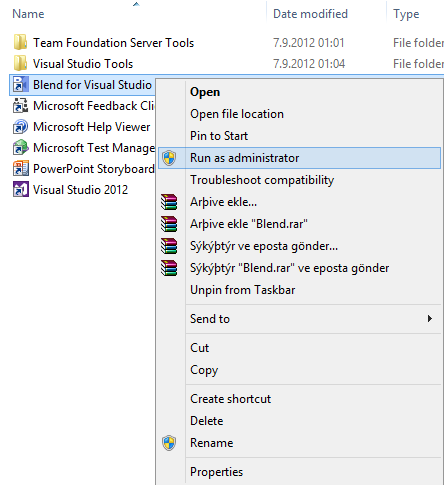Click the WinRAR icon next to Arþive ekle...

169,202
